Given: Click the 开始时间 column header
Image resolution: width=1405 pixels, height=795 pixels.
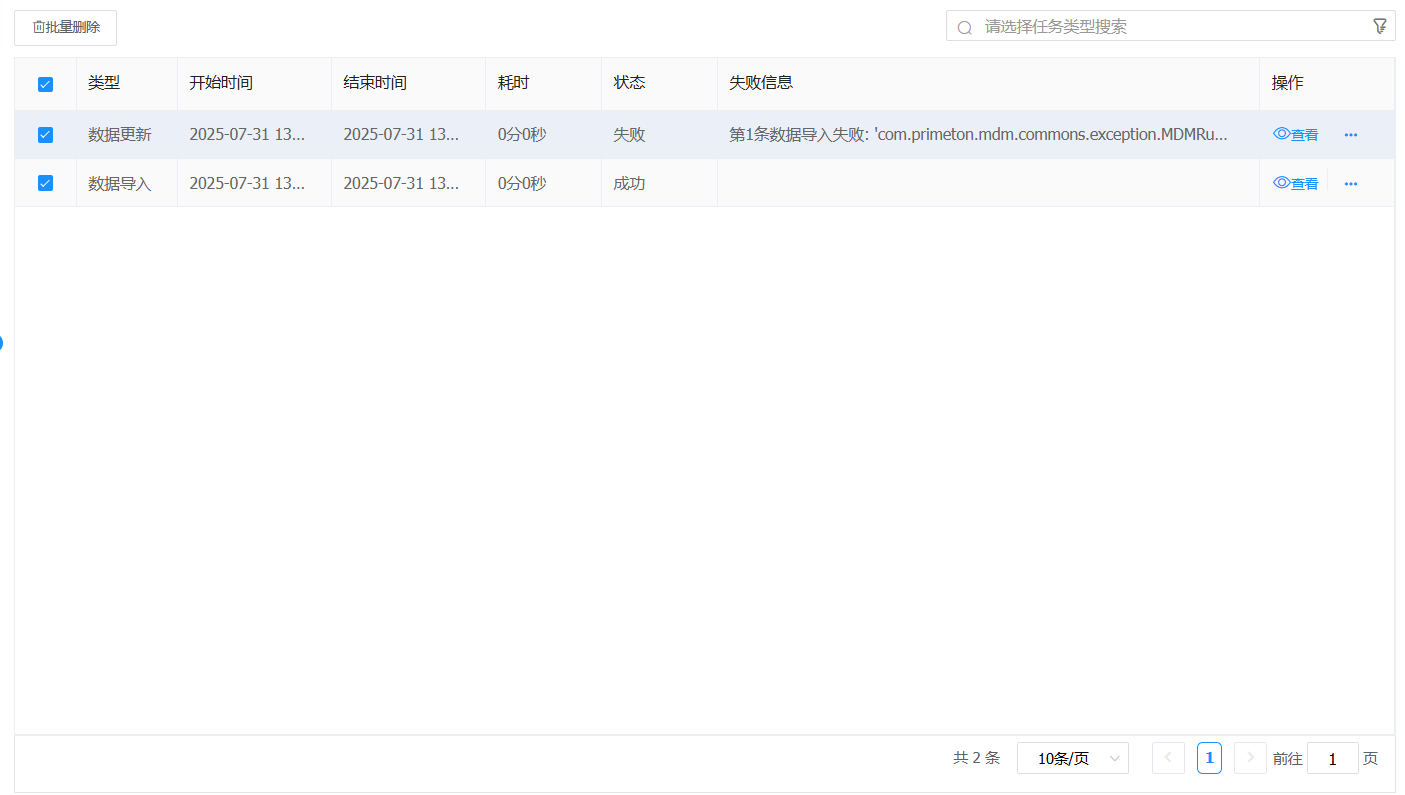Looking at the screenshot, I should (x=221, y=83).
